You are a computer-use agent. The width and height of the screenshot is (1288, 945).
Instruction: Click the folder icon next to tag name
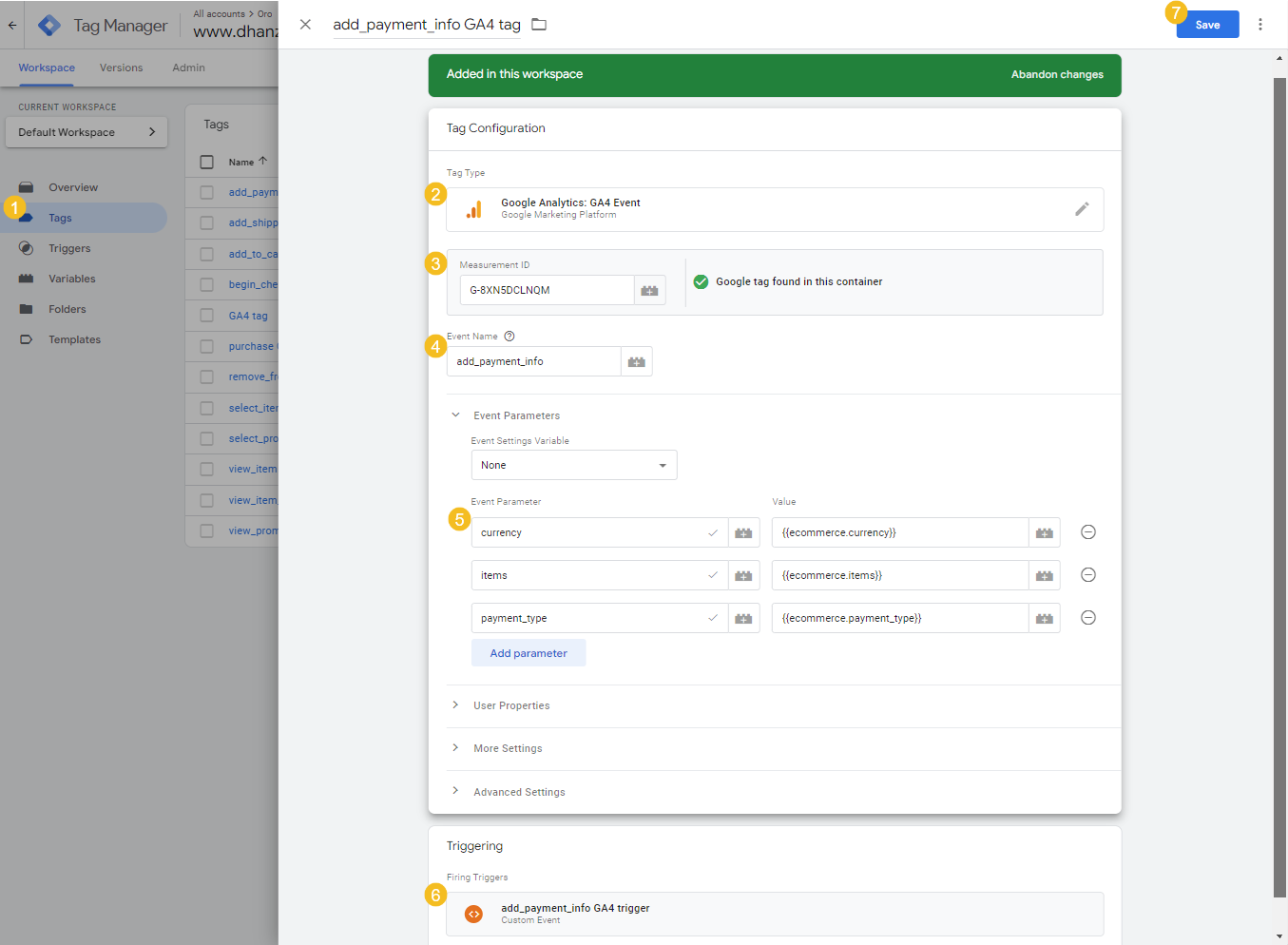tap(539, 25)
